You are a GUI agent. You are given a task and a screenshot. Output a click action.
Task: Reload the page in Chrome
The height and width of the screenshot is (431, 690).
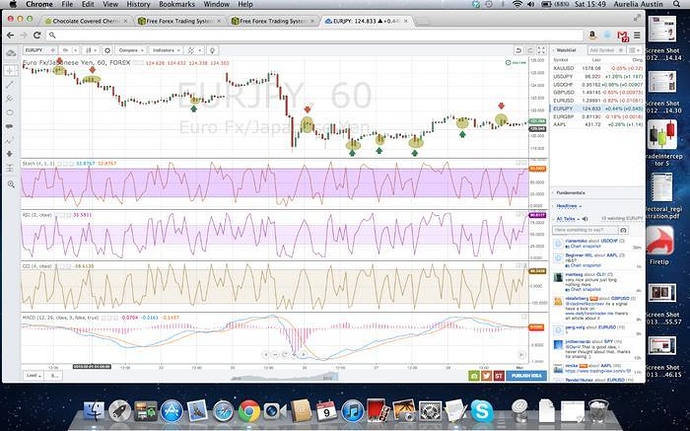coord(37,35)
